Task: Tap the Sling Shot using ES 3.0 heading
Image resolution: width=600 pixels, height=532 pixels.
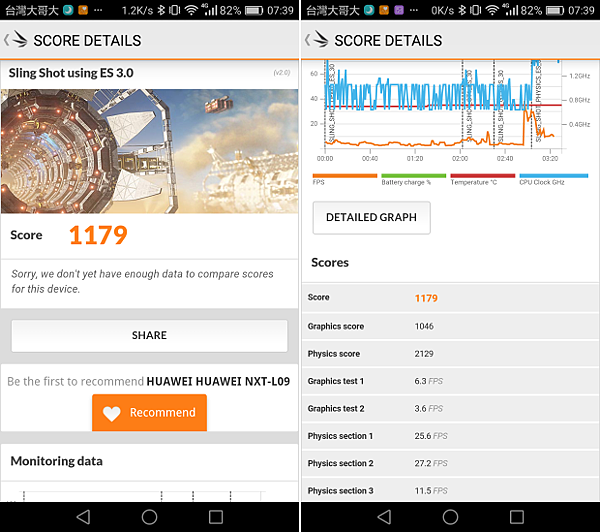Action: (71, 73)
